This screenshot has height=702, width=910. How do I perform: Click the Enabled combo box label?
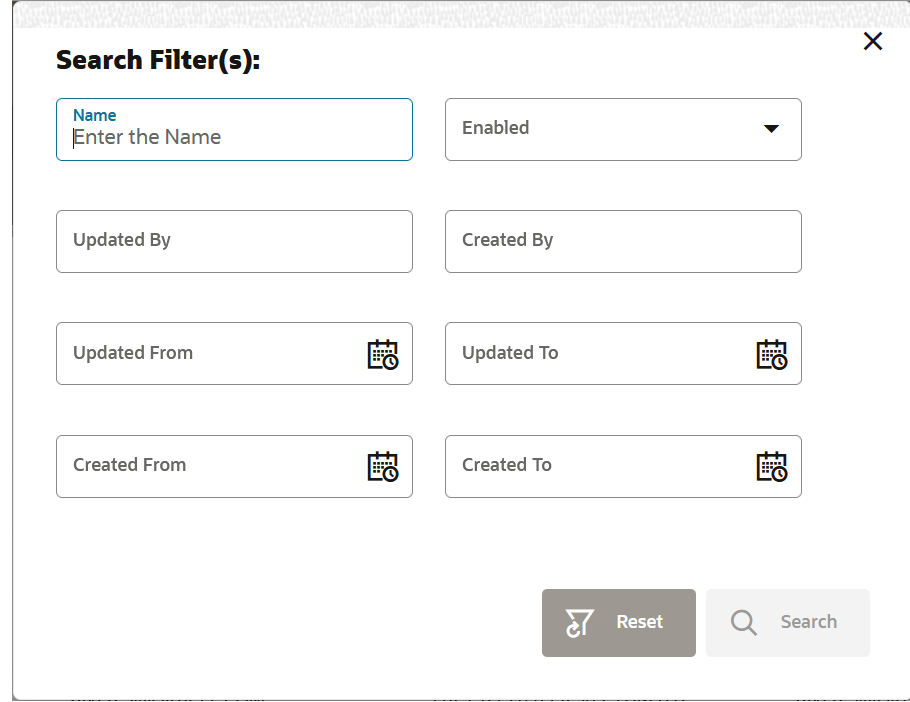coord(496,128)
